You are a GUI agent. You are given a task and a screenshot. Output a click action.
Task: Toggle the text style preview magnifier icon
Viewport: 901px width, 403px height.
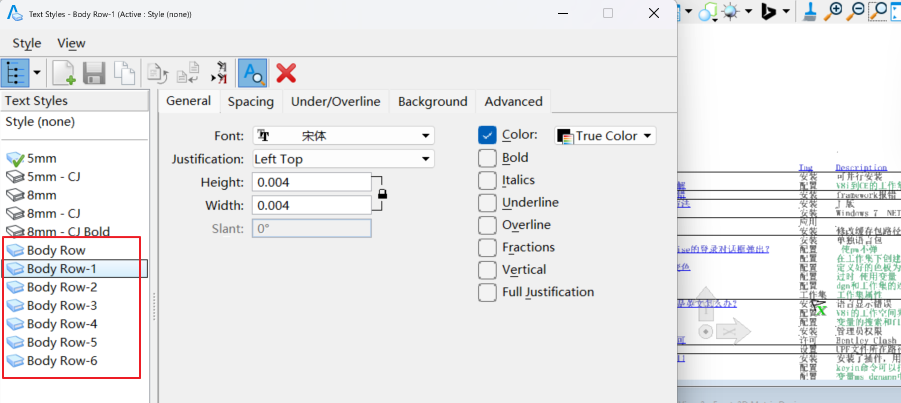coord(253,72)
